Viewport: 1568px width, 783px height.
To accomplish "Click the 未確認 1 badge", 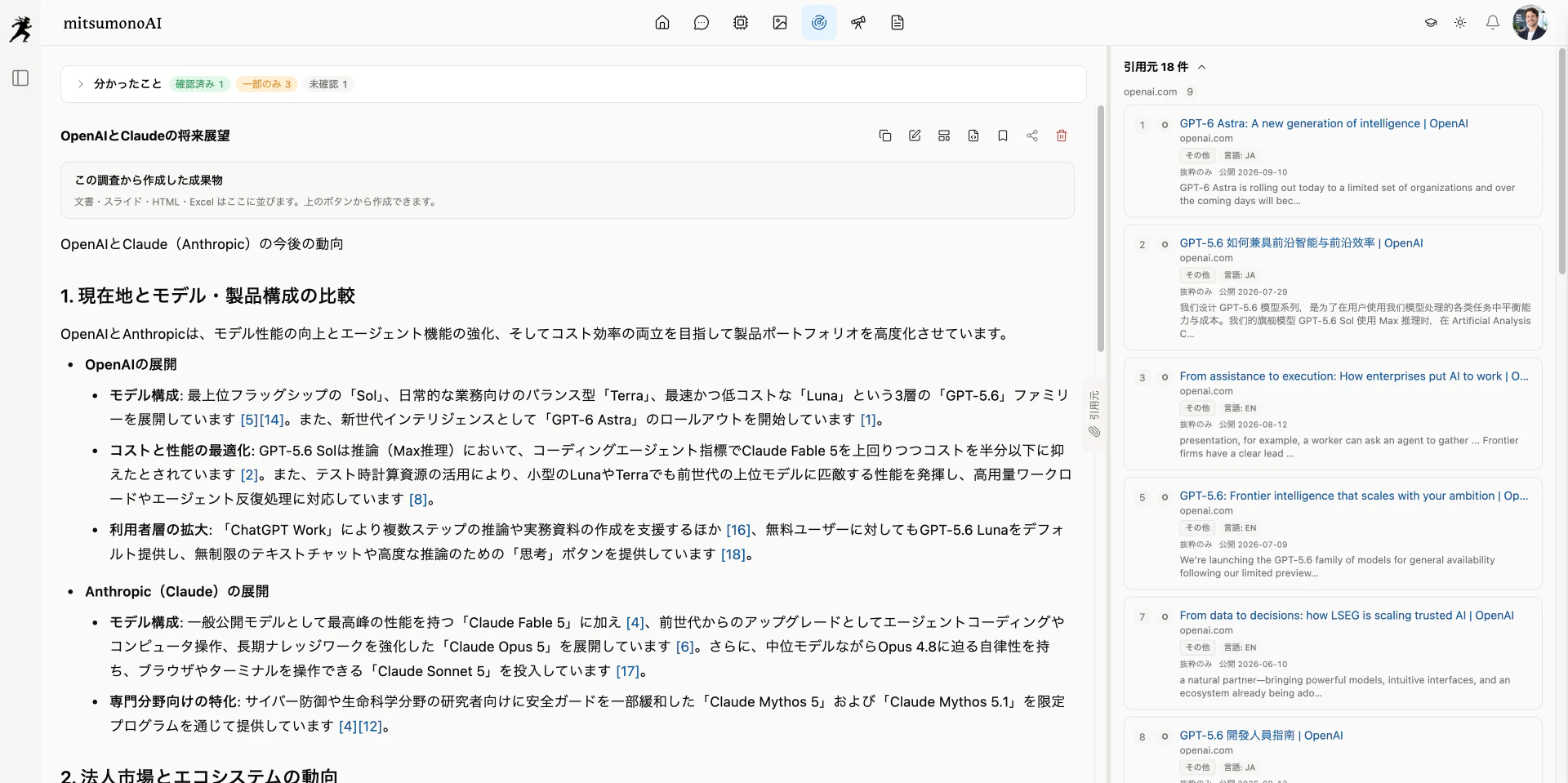I will click(328, 84).
